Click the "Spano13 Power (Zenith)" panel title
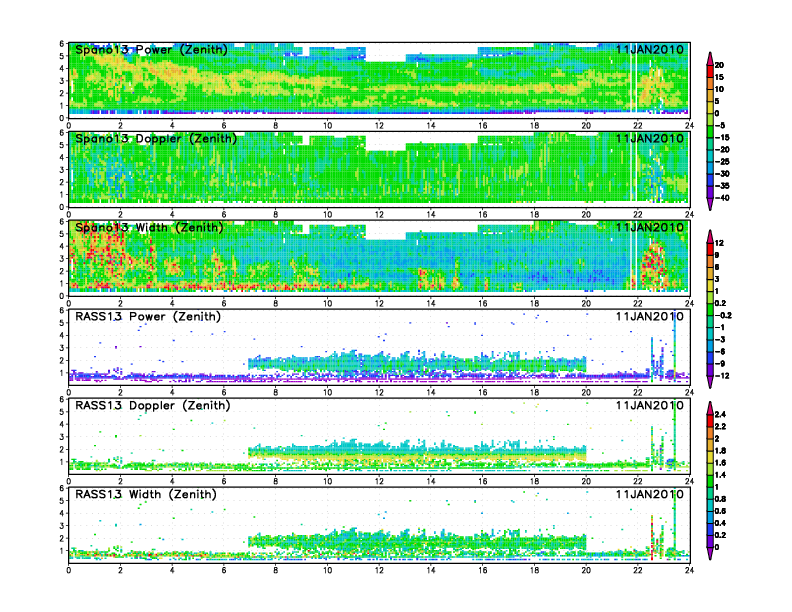The width and height of the screenshot is (792, 612). [x=151, y=49]
